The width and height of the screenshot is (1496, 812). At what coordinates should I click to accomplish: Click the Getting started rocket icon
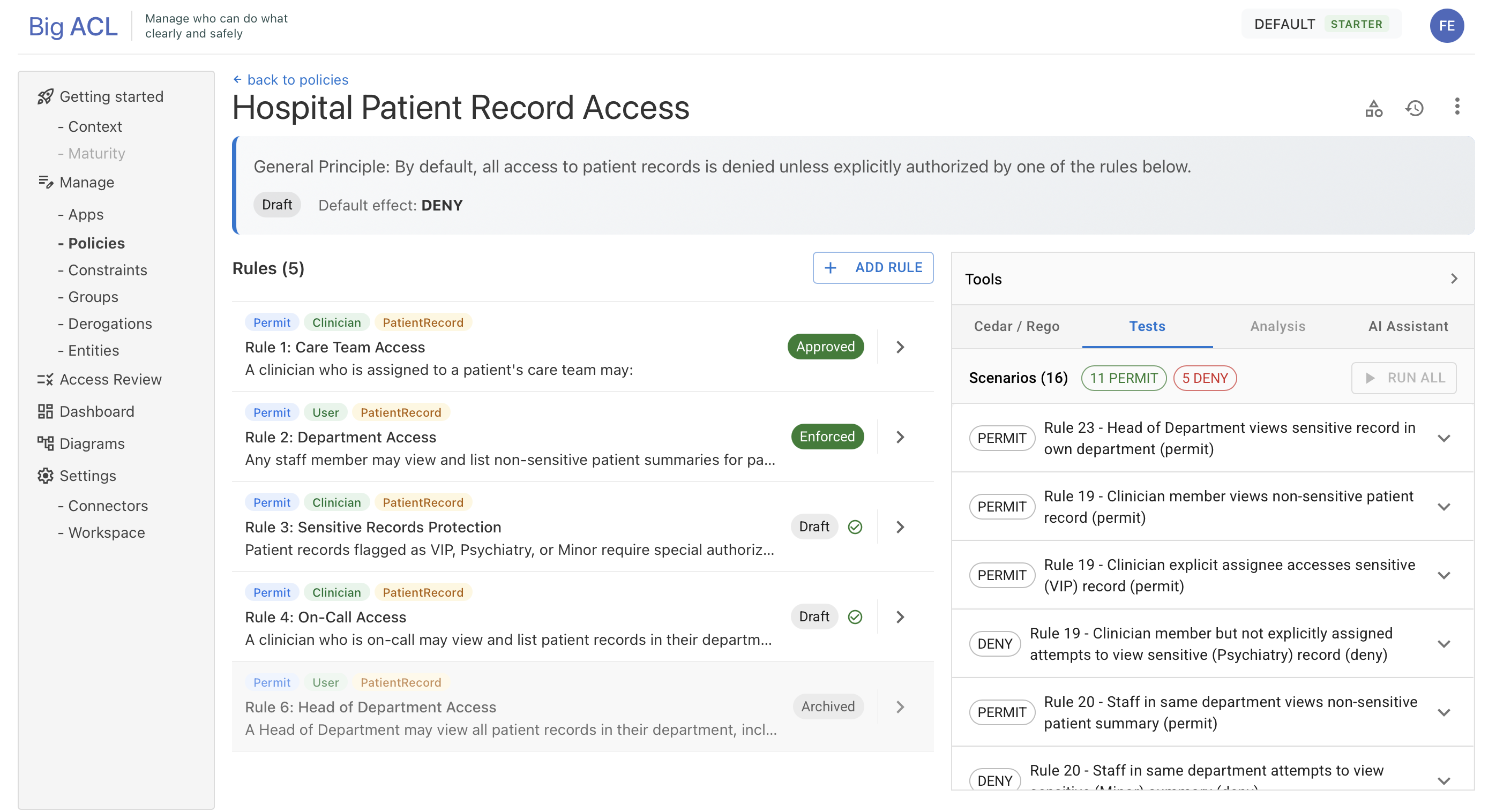tap(46, 96)
